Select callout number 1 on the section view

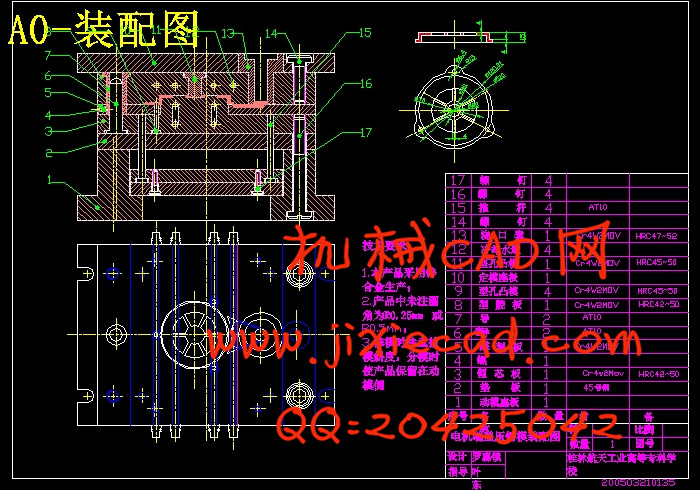tap(48, 180)
